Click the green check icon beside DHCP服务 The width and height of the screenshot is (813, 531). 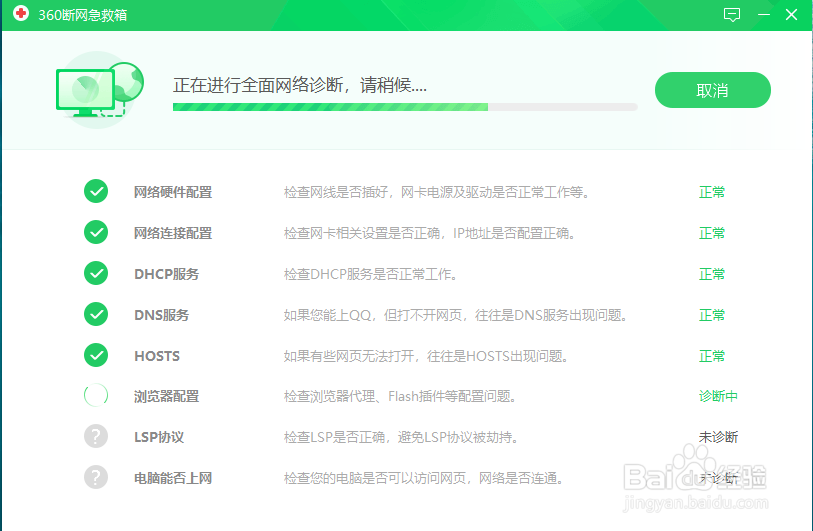(x=96, y=273)
